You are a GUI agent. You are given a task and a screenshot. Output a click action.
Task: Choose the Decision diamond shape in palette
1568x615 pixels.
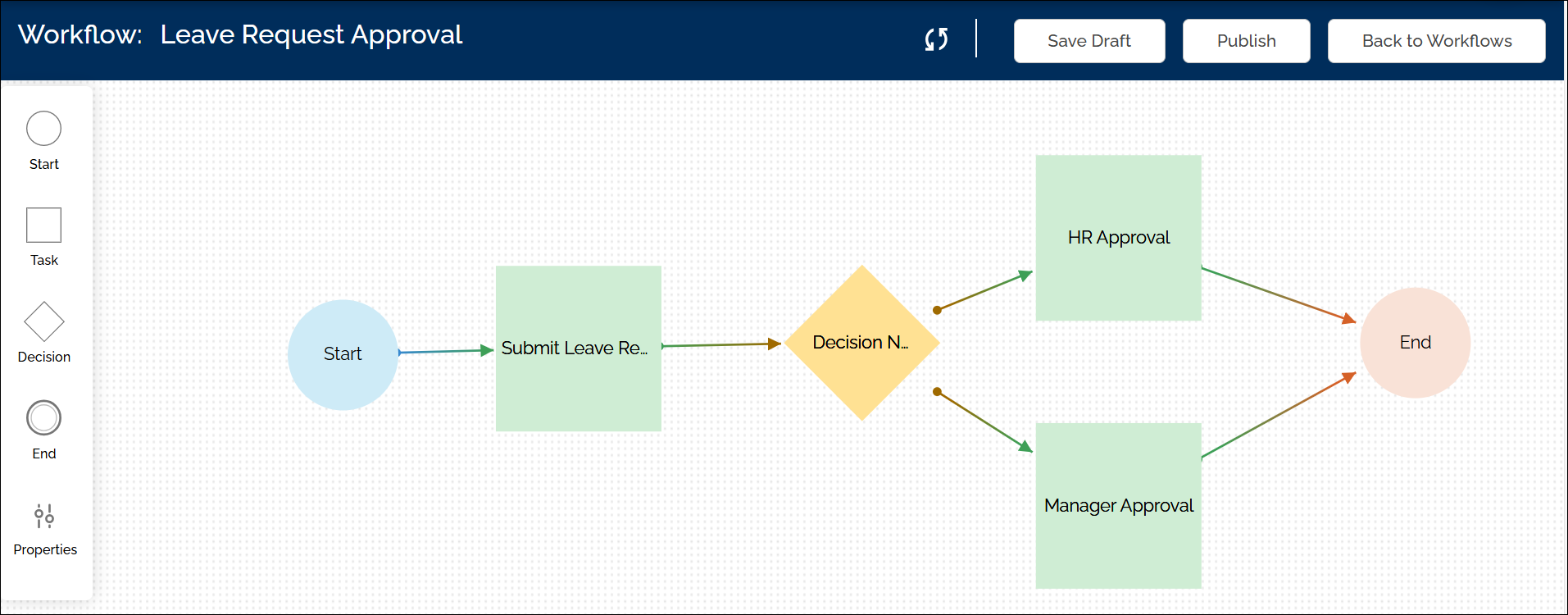[x=43, y=321]
